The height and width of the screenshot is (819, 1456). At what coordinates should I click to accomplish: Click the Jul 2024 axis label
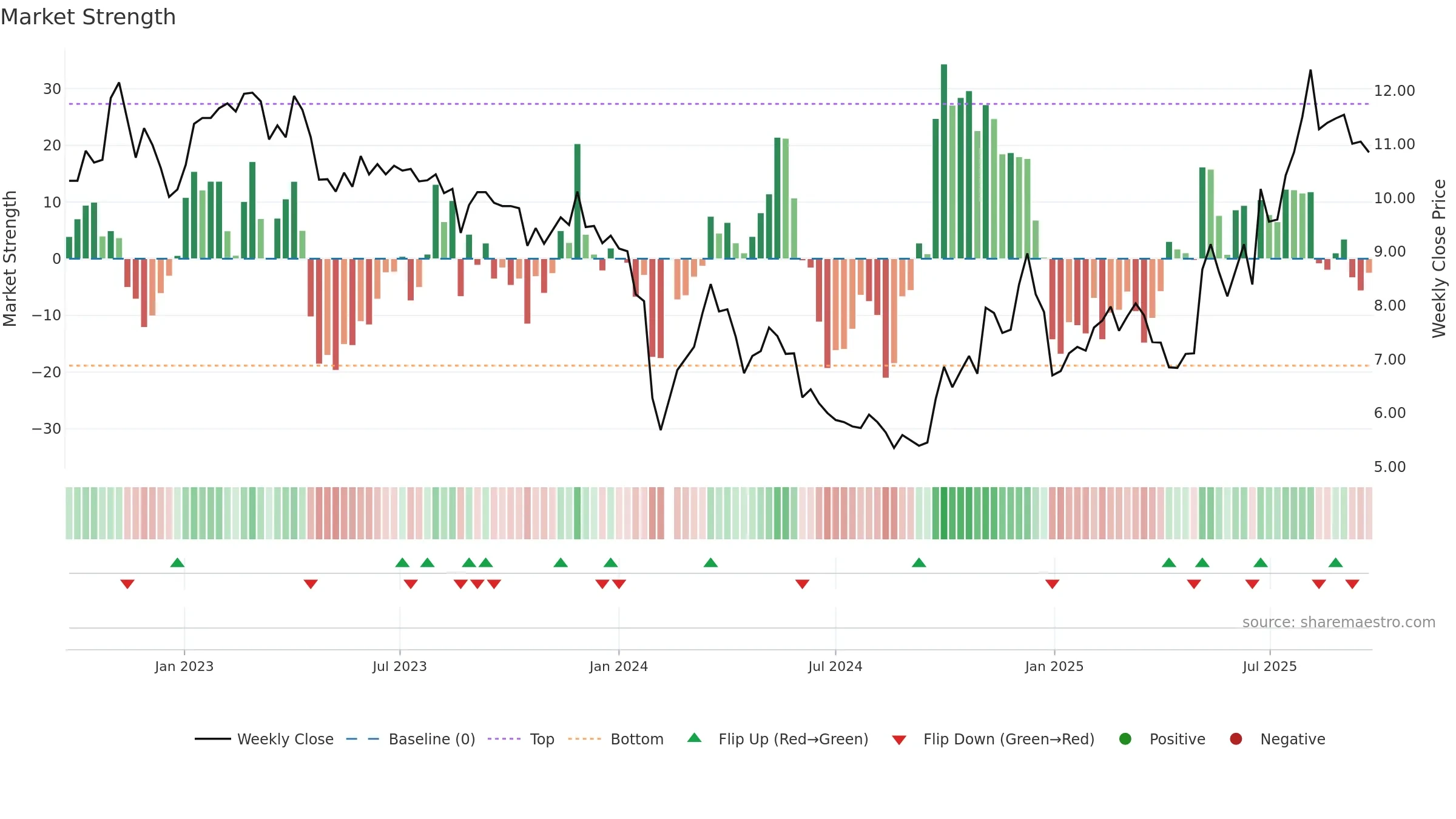[835, 666]
